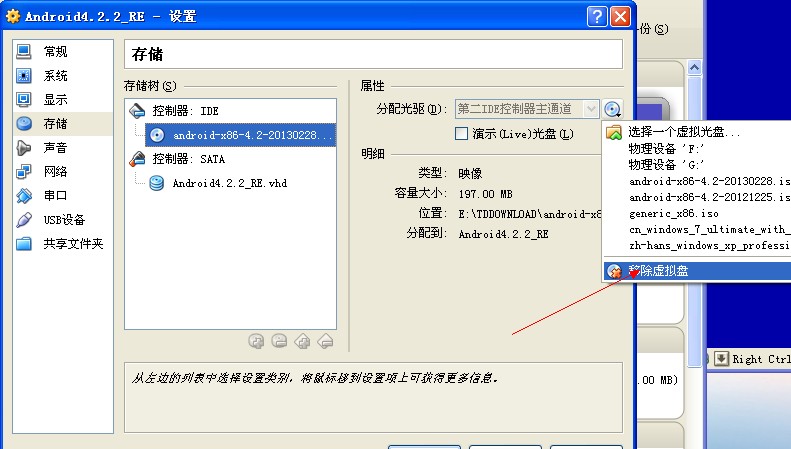Open the 第二IDE控制器主通道 drive dropdown
The image size is (791, 449).
point(527,109)
